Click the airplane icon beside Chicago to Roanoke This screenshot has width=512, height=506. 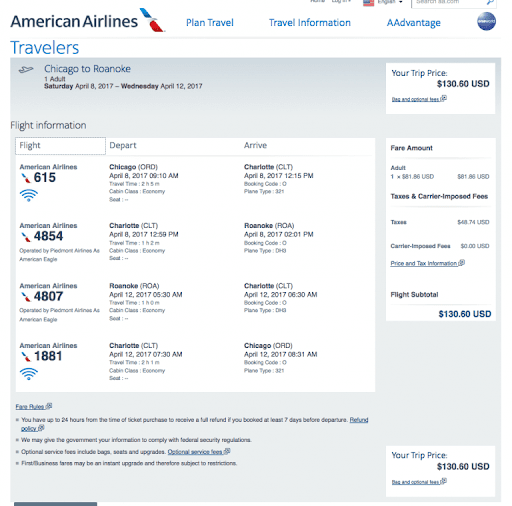click(x=26, y=70)
